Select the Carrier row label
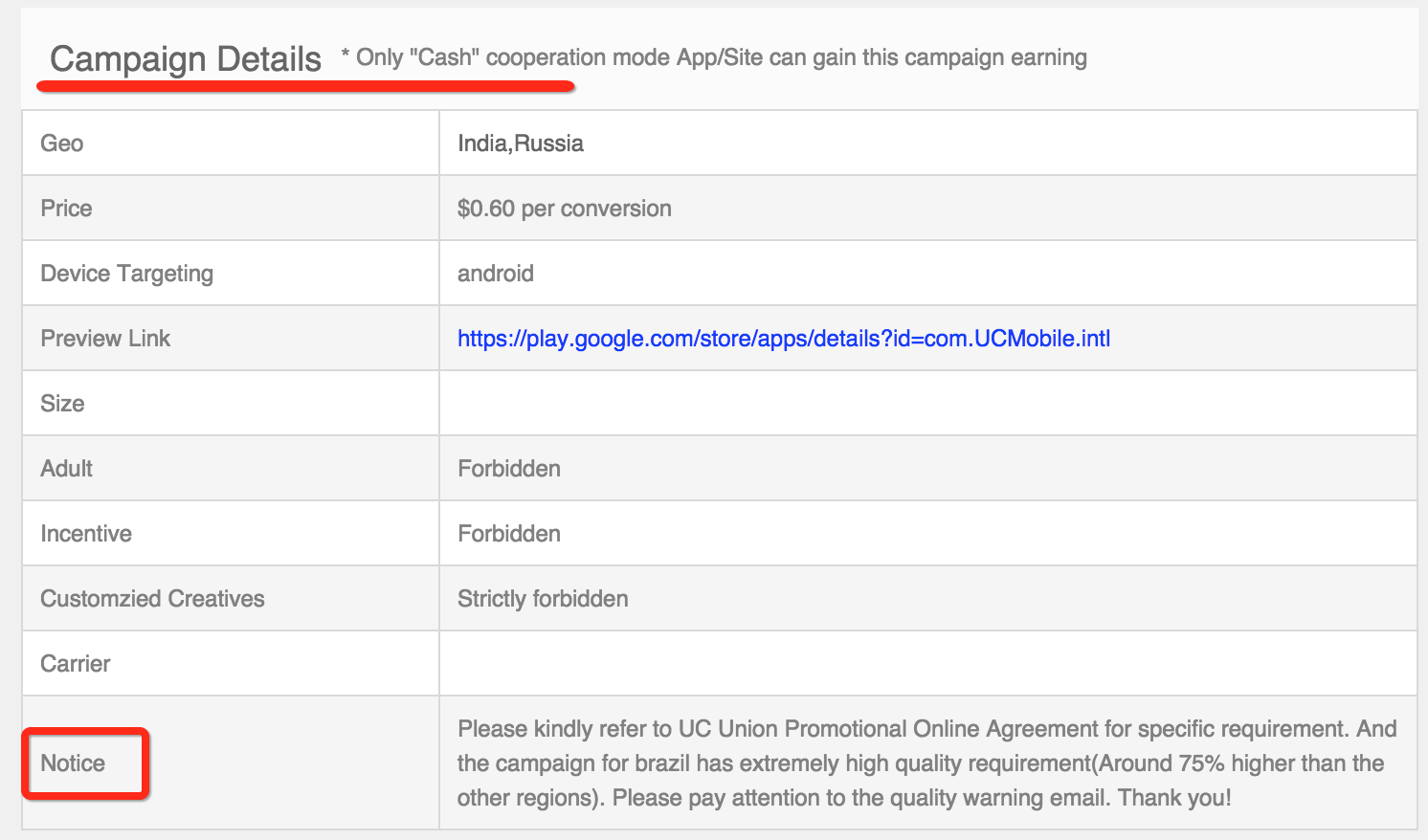Image resolution: width=1428 pixels, height=840 pixels. tap(75, 664)
